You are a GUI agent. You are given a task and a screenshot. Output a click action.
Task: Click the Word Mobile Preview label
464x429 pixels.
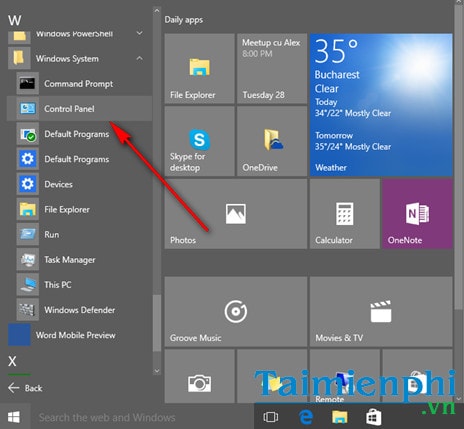76,335
